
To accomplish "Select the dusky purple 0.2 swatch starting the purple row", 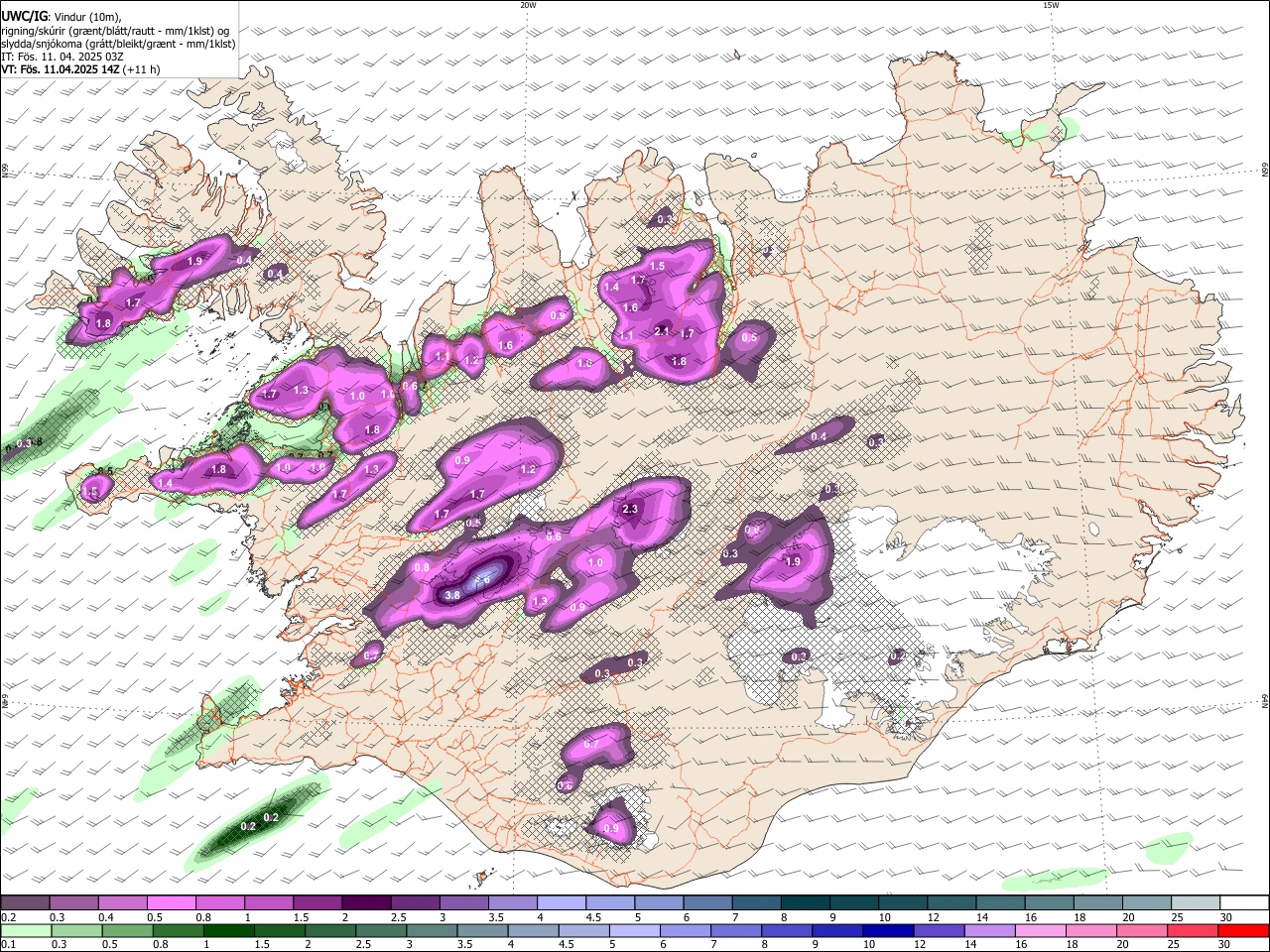I will click(25, 902).
